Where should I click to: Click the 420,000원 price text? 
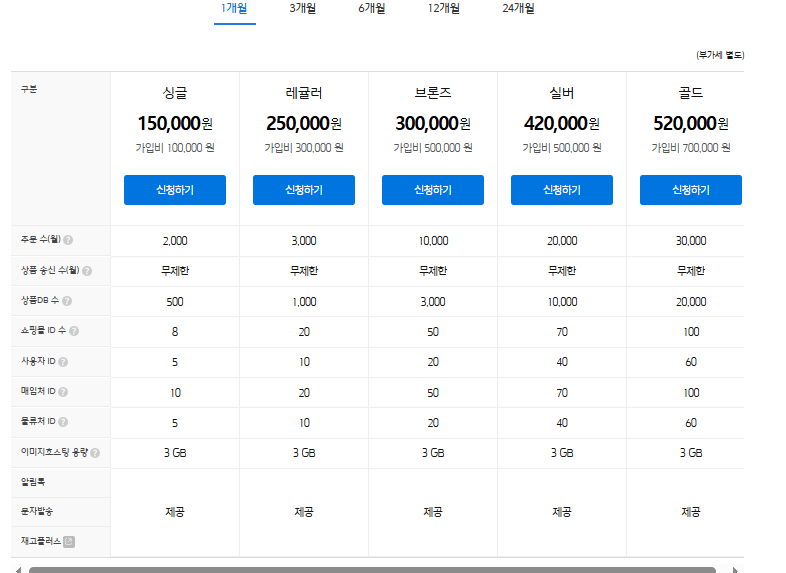pos(562,123)
